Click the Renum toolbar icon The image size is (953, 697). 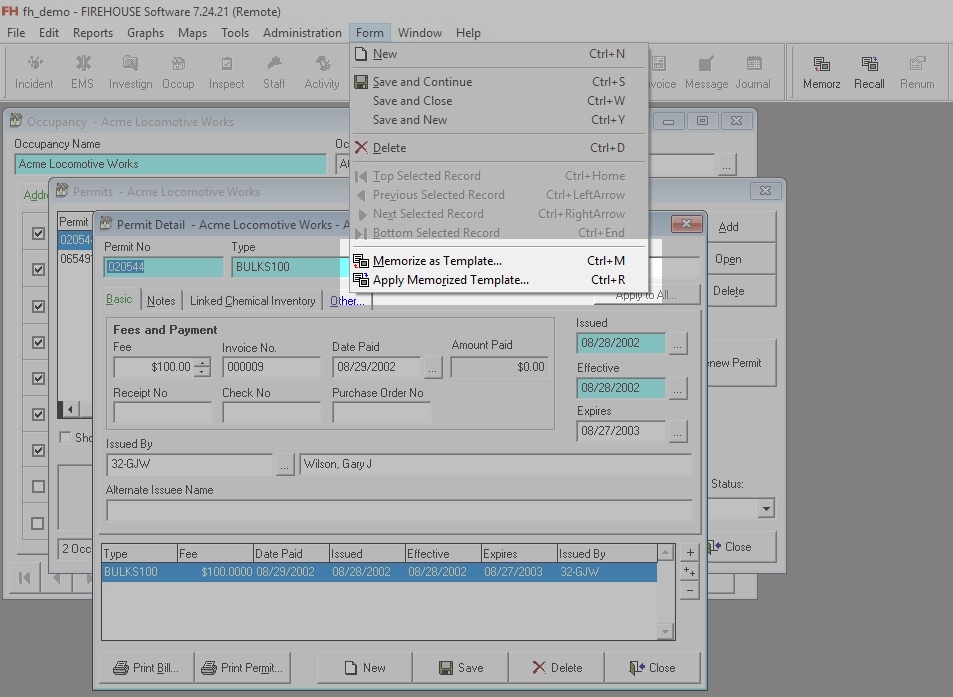[917, 72]
